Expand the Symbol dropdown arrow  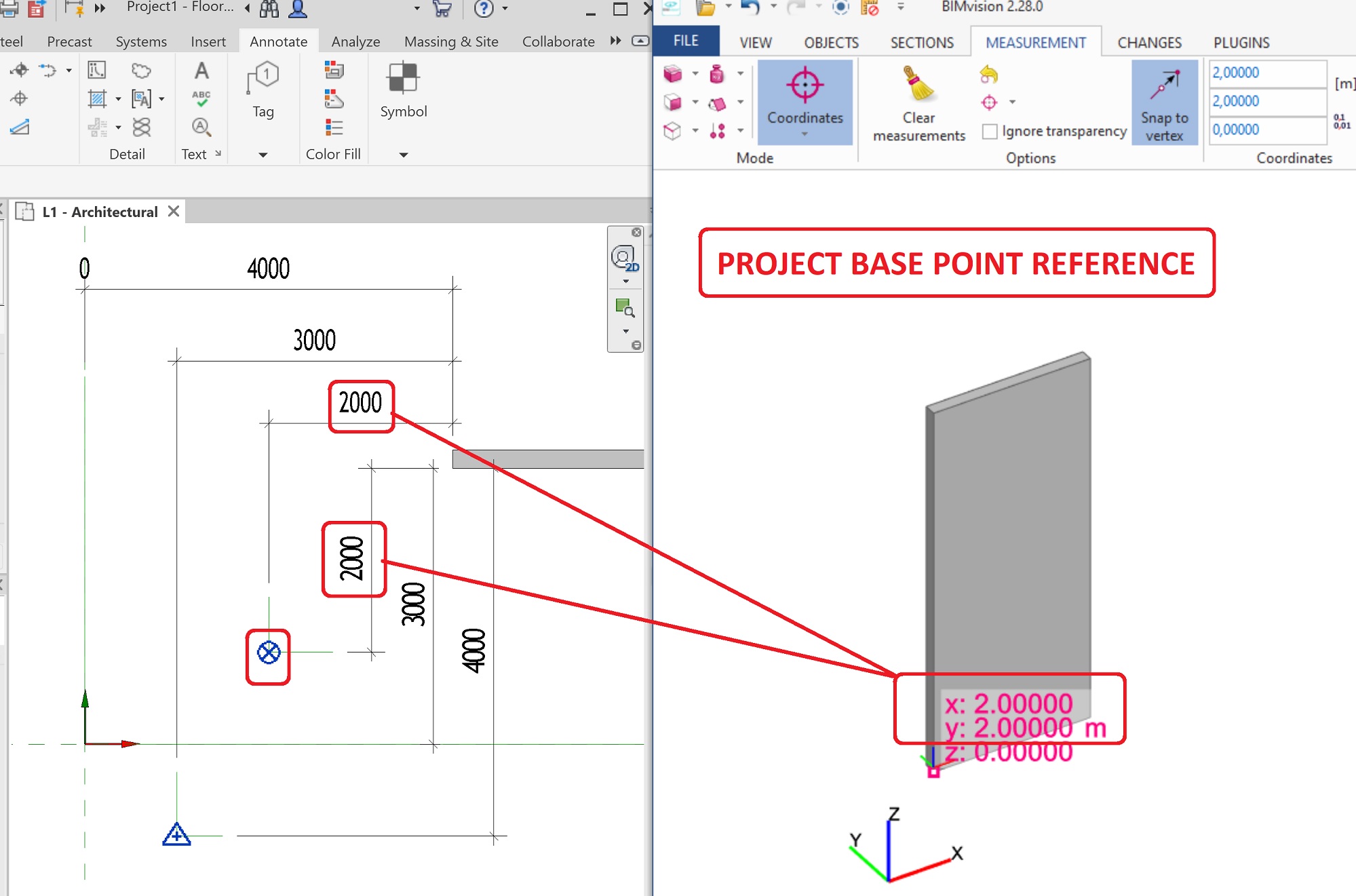[402, 155]
